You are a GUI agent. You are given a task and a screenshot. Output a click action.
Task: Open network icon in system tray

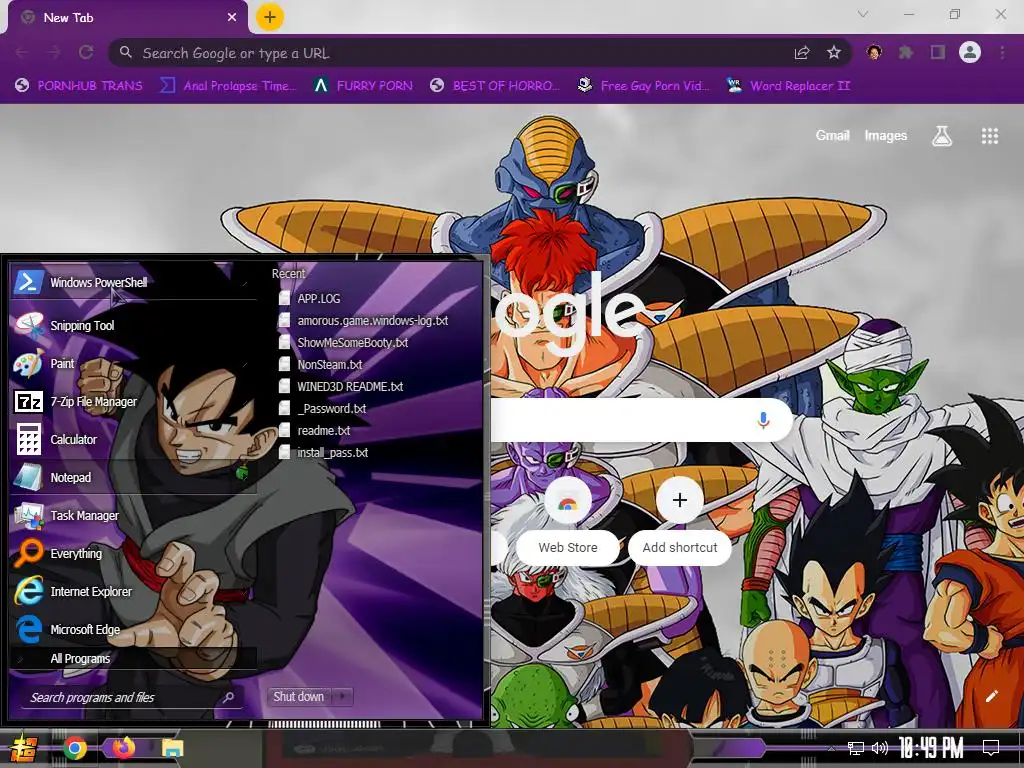(x=856, y=748)
